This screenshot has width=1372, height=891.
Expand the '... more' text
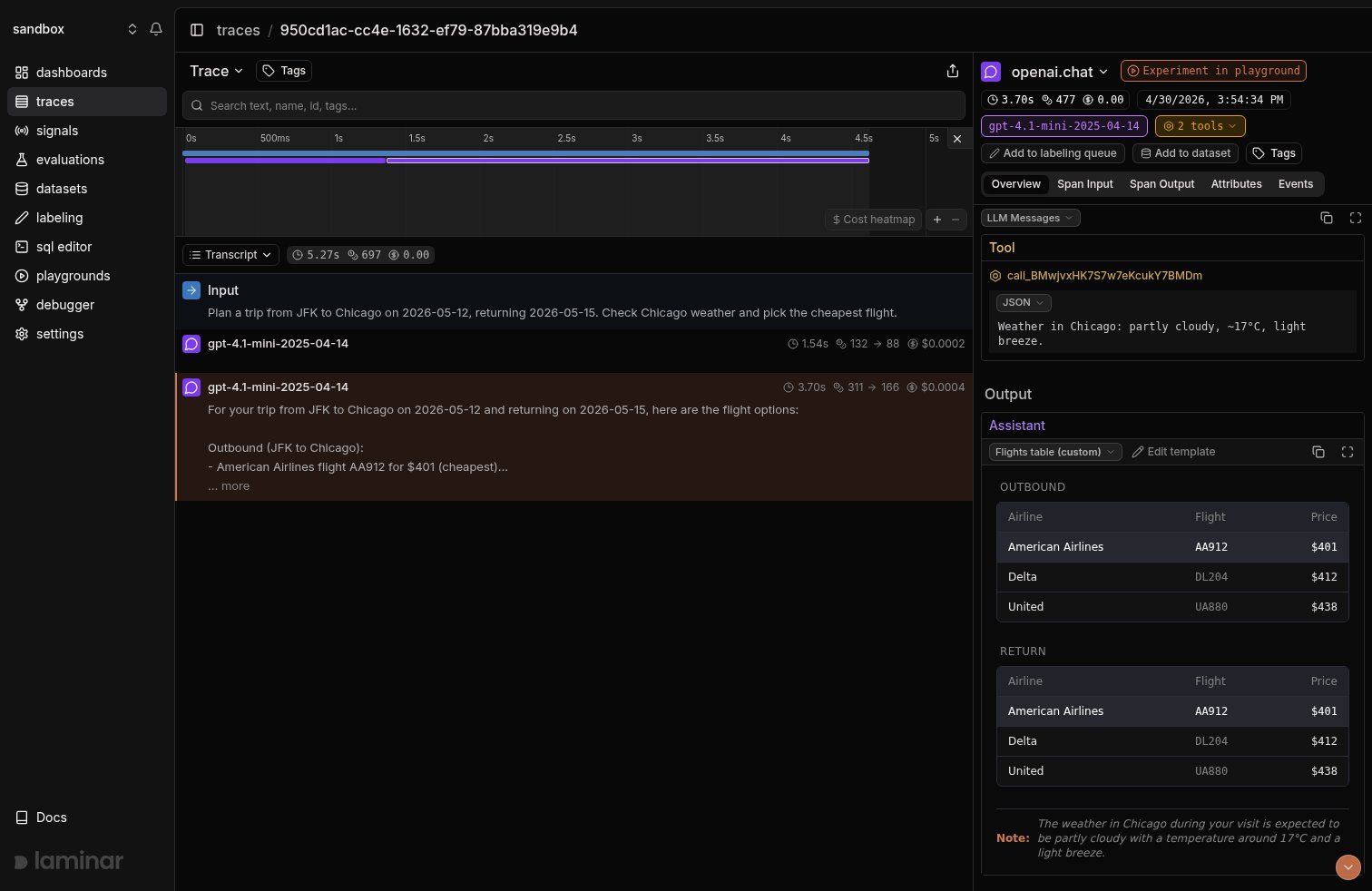point(229,486)
